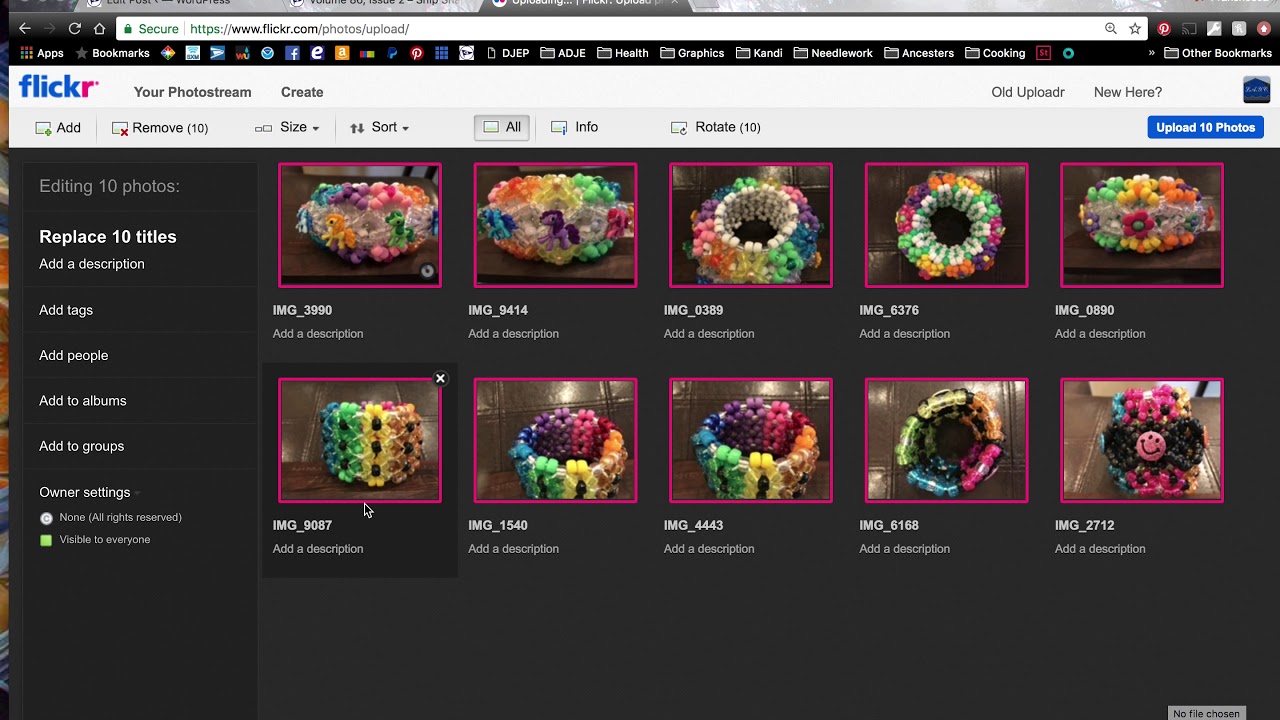Open the Cooking bookmarks folder
This screenshot has height=720, width=1280.
(x=995, y=53)
